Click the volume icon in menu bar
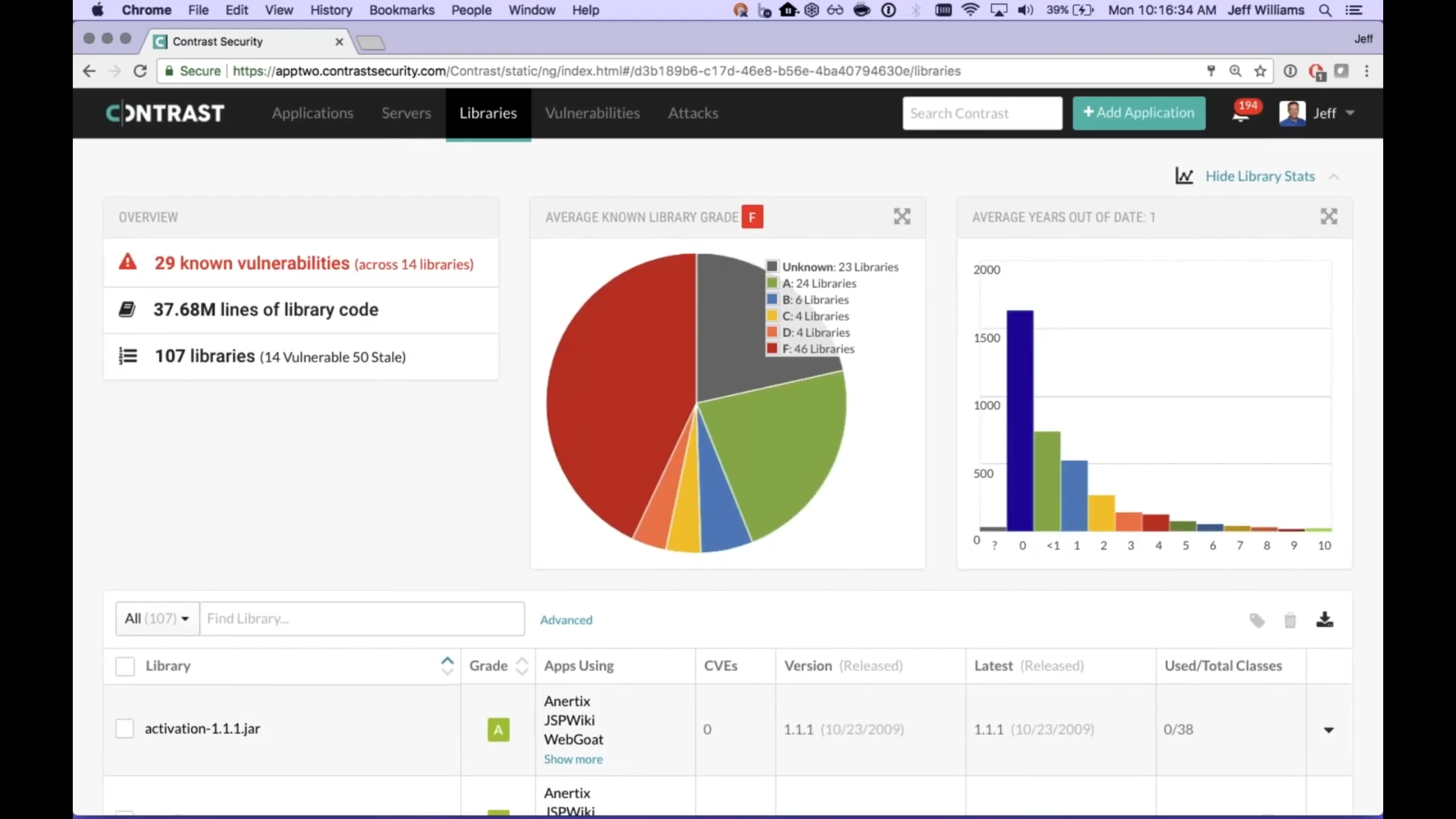 pos(1025,10)
